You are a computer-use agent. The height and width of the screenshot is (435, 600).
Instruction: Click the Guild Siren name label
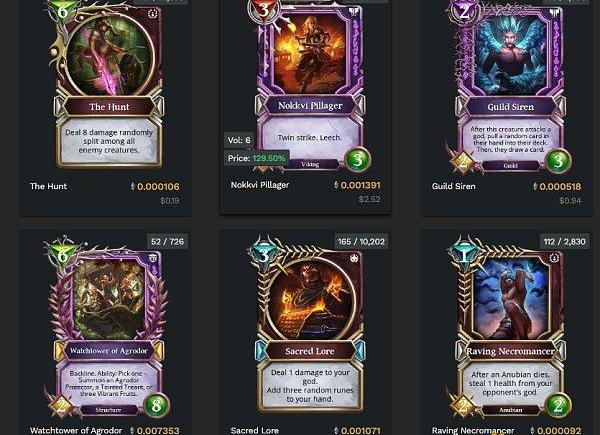pyautogui.click(x=453, y=186)
